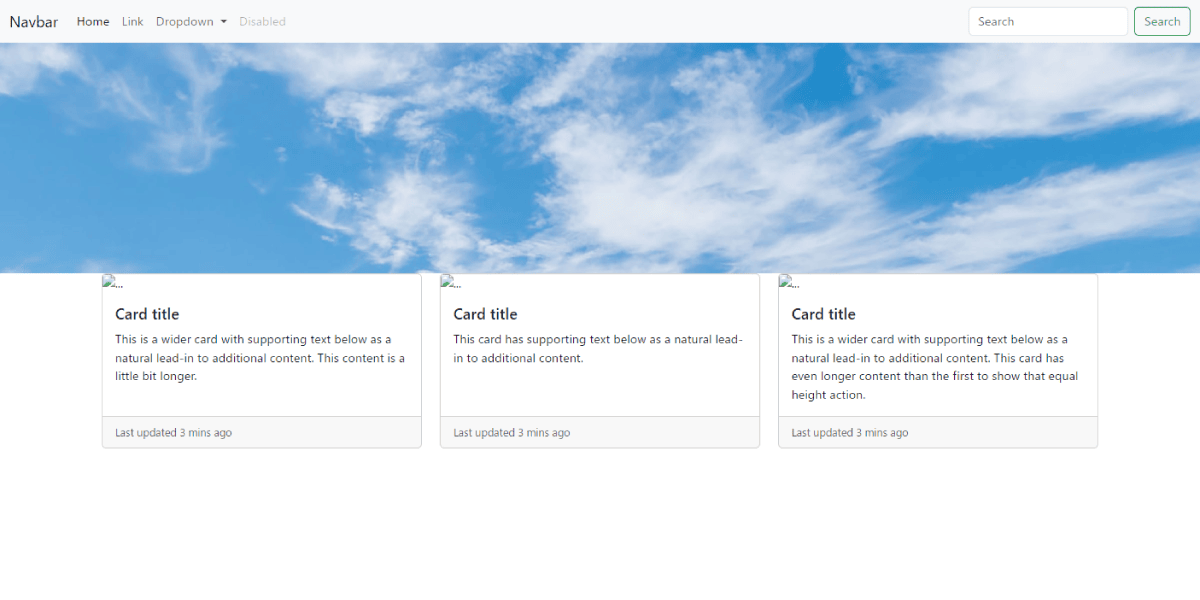Click 'Last updated' footer of 'little bit longer' card
This screenshot has width=1200, height=600.
tap(262, 433)
